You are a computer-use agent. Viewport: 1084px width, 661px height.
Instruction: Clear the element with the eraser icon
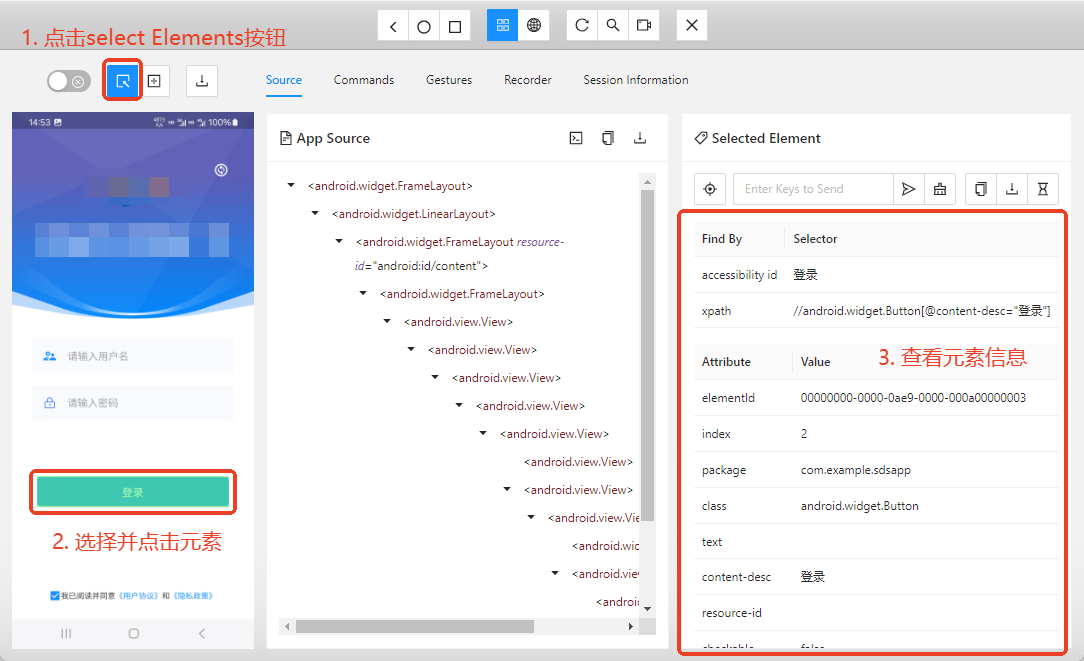coord(940,189)
